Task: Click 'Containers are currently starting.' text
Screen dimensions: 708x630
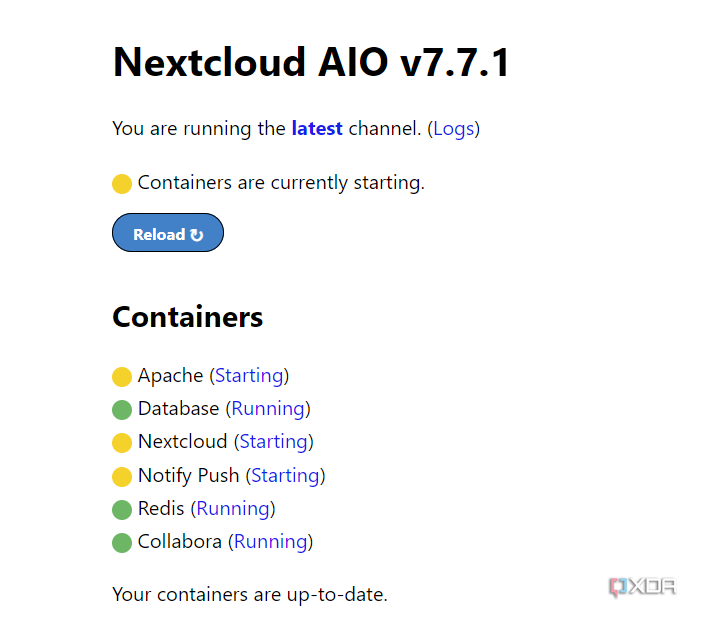Action: (x=281, y=183)
